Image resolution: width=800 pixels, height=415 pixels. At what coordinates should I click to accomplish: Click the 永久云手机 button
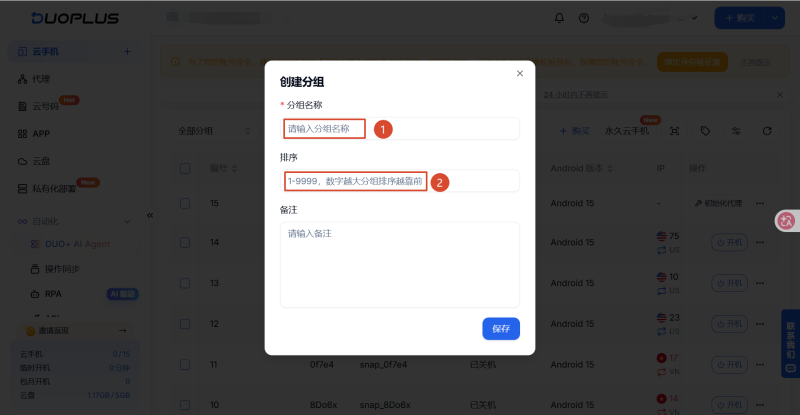(627, 131)
